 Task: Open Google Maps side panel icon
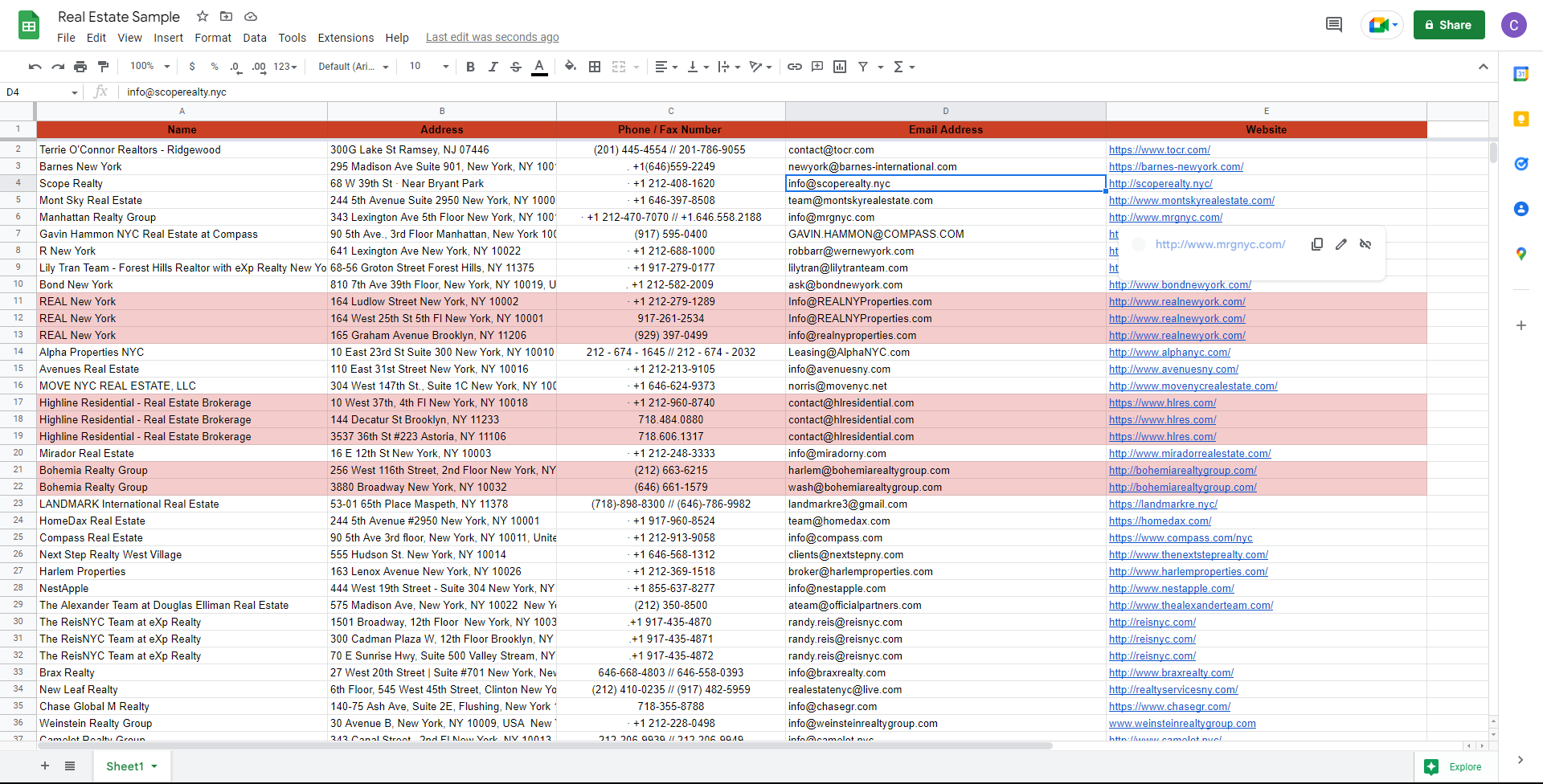(1521, 254)
